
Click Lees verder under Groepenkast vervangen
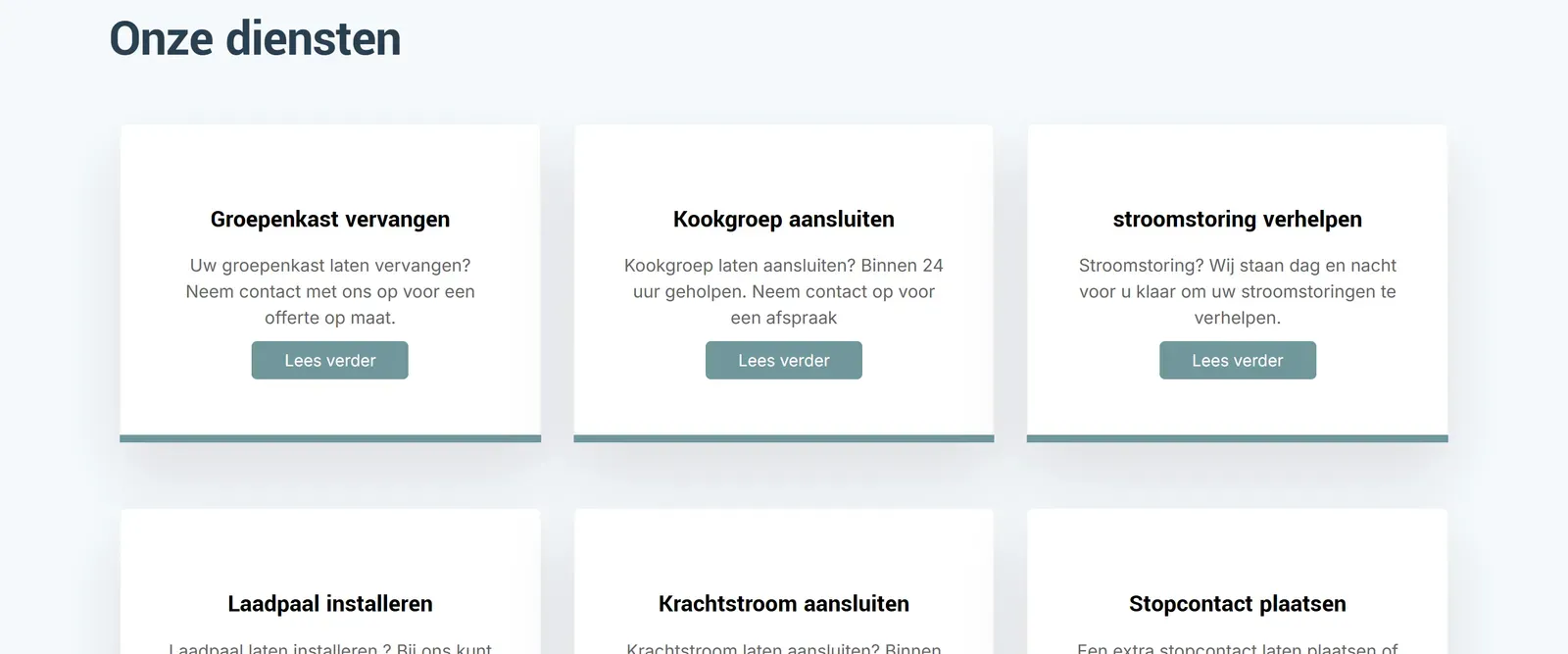click(x=329, y=360)
